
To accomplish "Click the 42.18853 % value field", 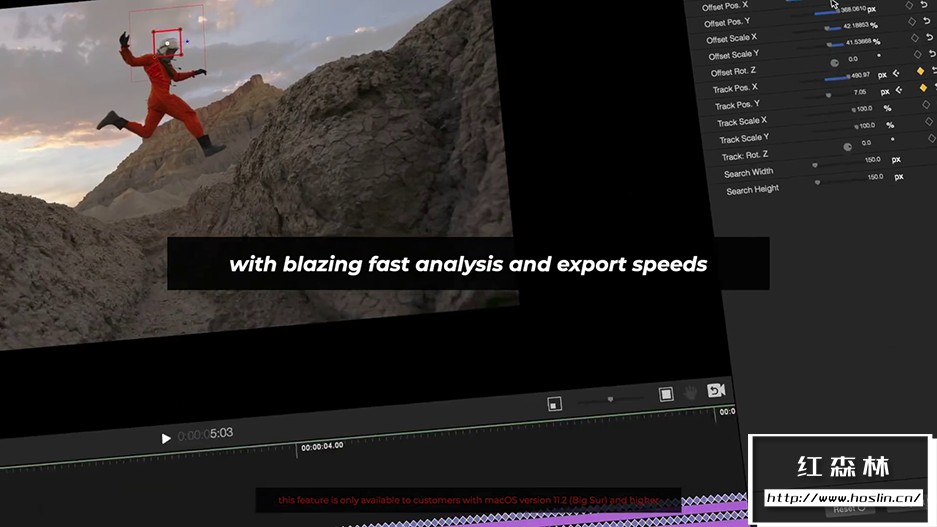I will click(x=856, y=25).
